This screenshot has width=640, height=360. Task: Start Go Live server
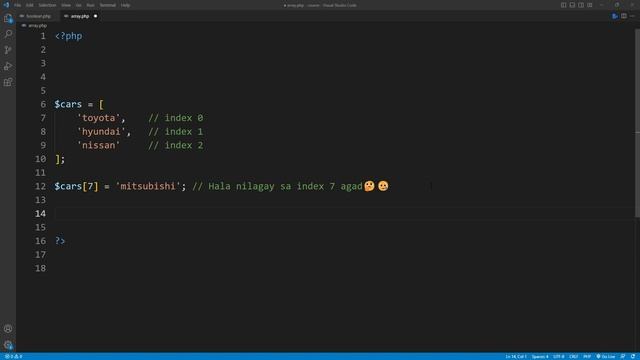point(606,356)
